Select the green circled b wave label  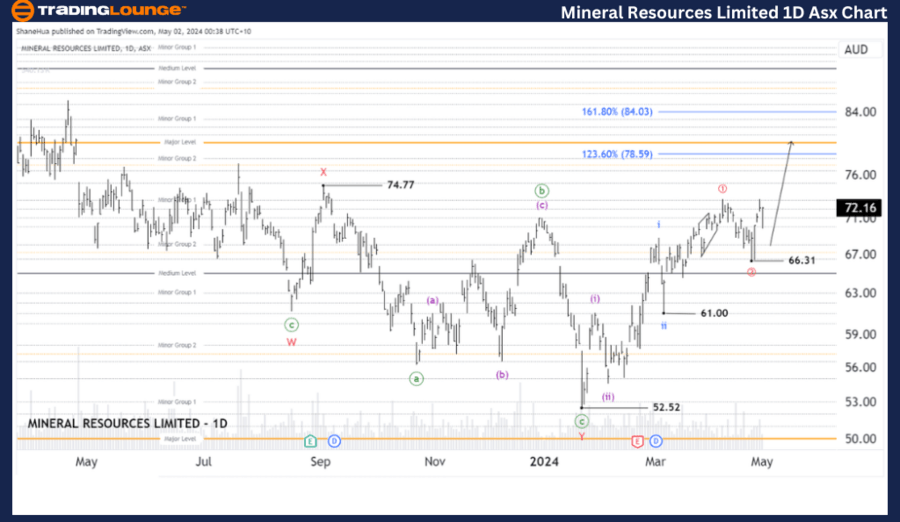(541, 191)
